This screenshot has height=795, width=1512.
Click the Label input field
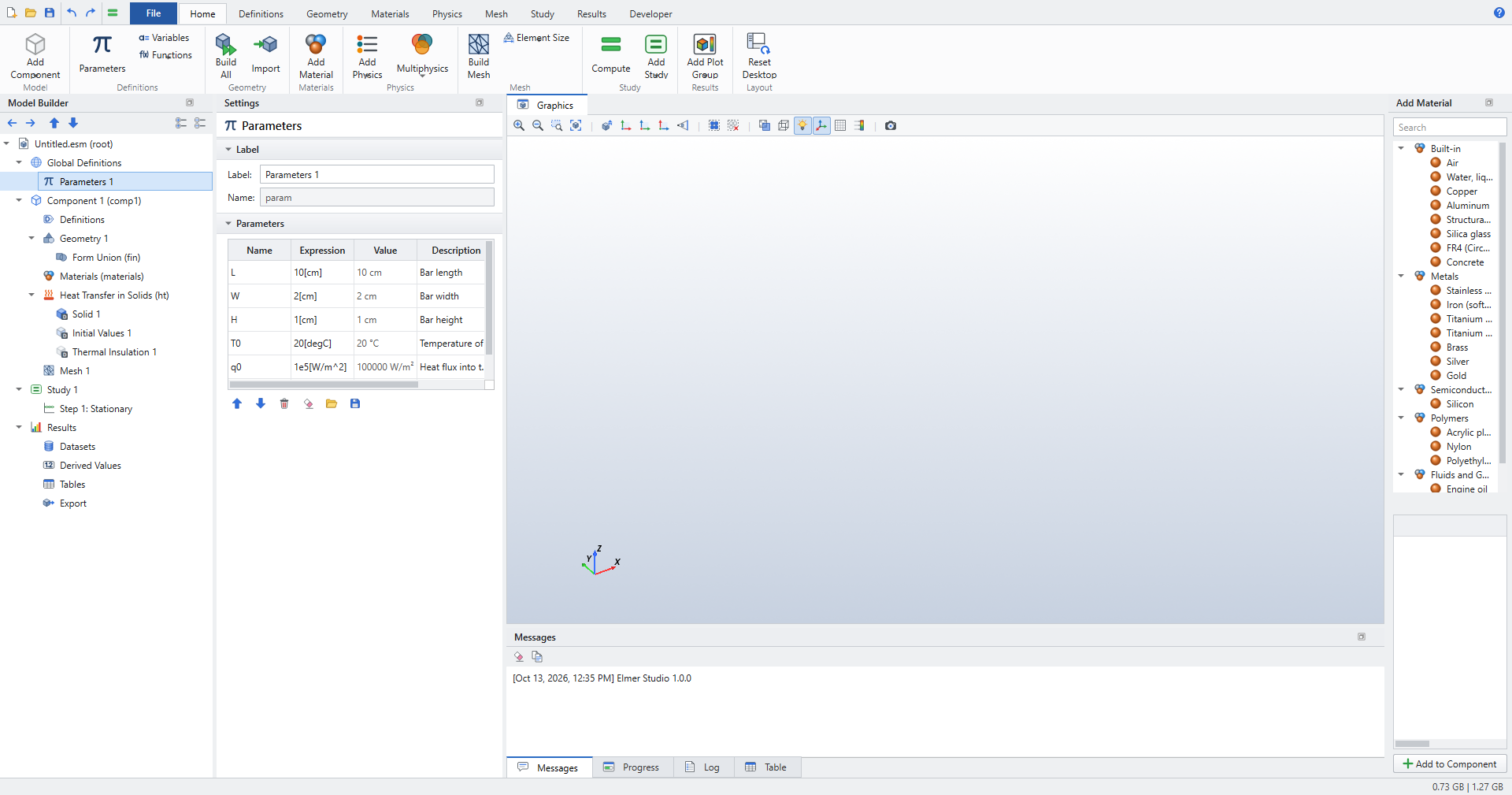coord(377,175)
